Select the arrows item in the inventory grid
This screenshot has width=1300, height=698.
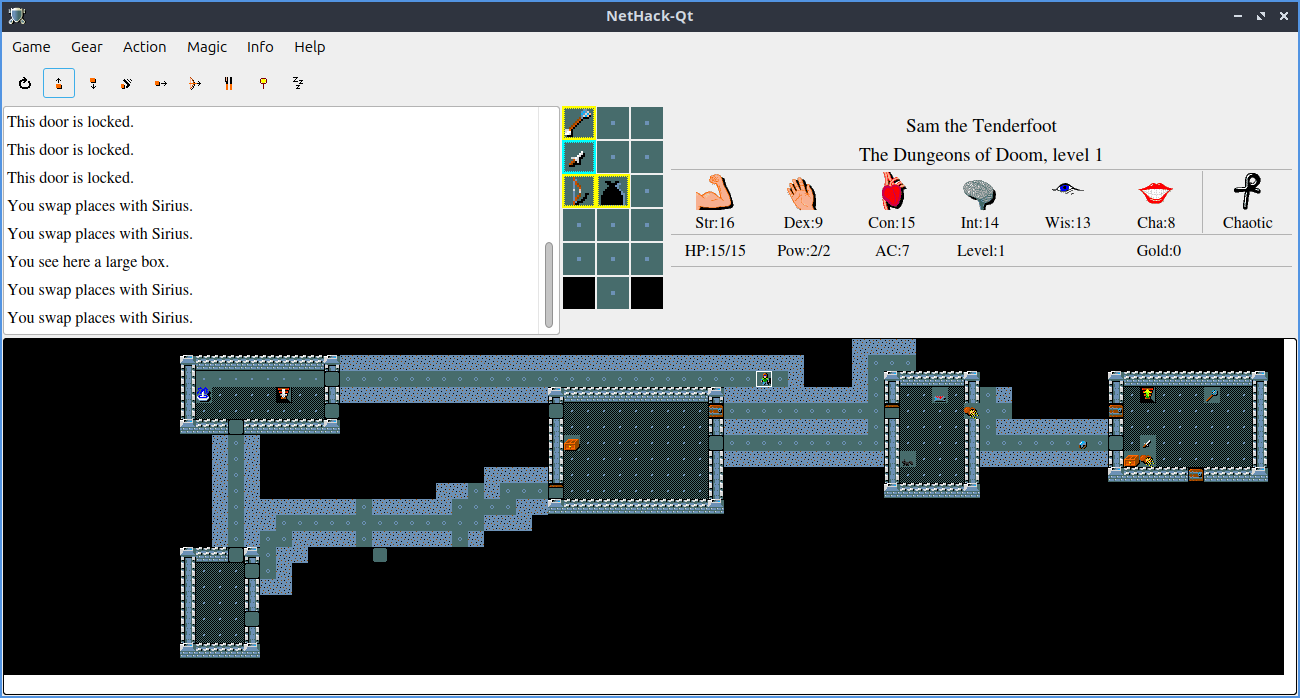click(x=579, y=123)
